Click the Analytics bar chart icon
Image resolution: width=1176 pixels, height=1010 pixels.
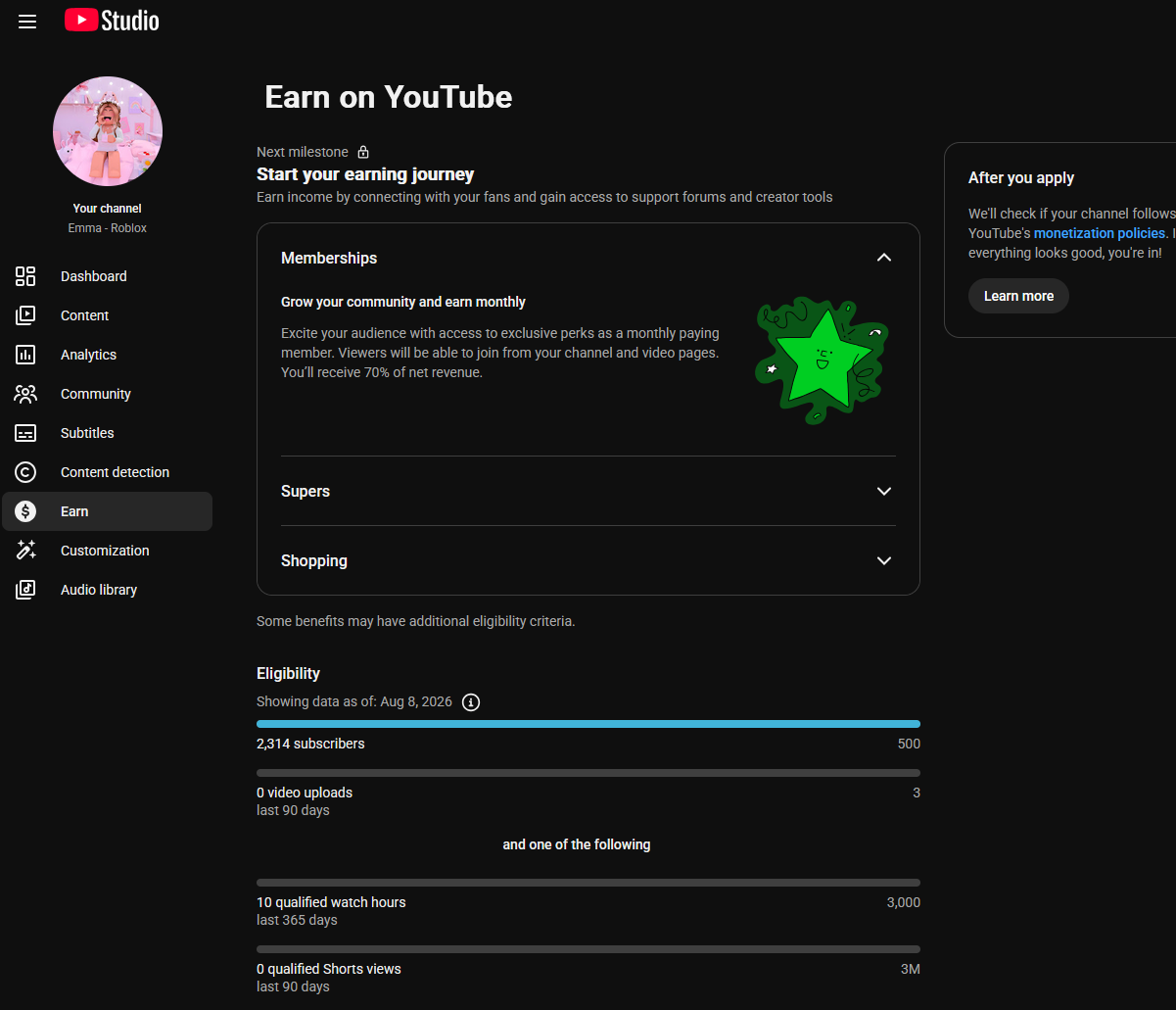[25, 355]
